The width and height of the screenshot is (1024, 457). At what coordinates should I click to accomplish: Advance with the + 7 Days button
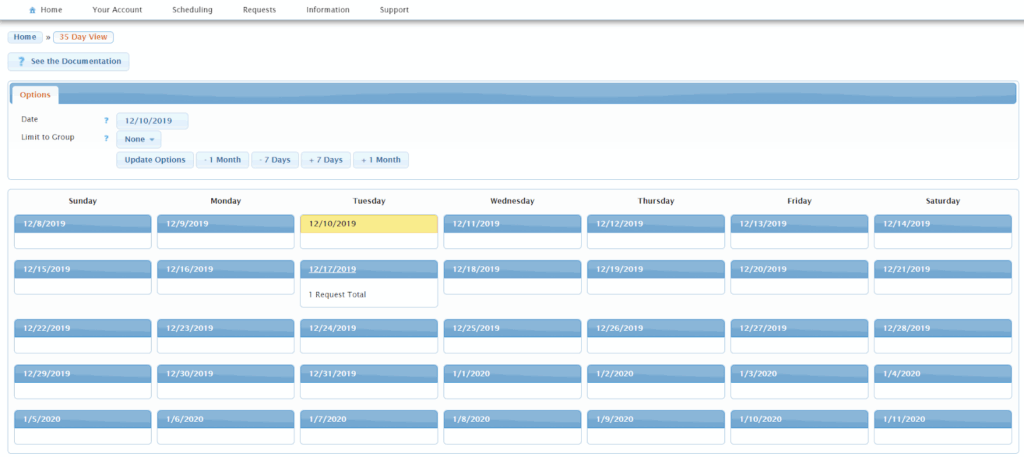point(326,160)
